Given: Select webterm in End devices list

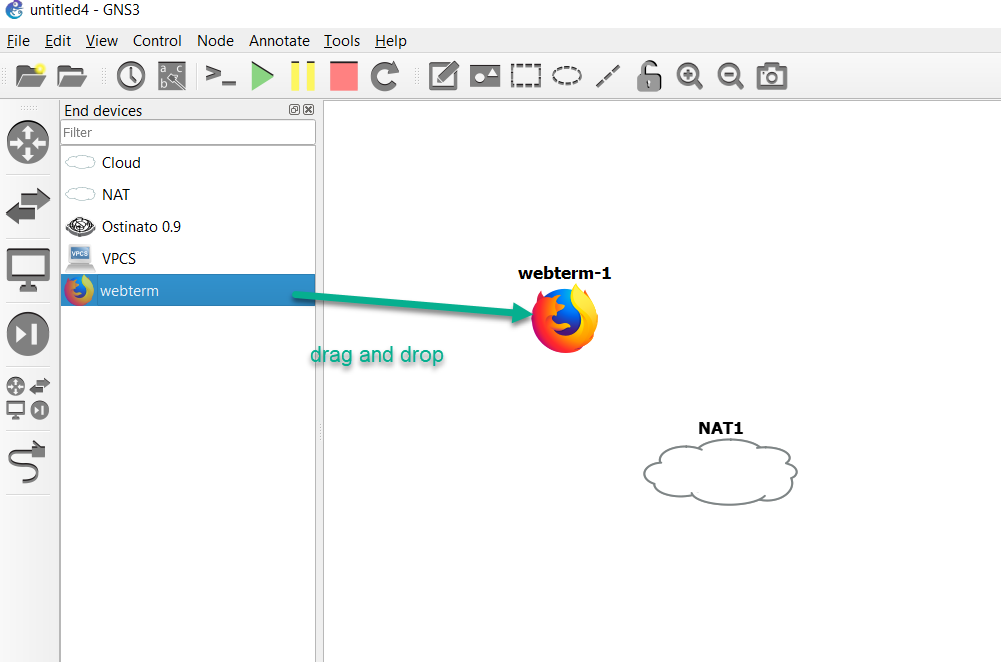Looking at the screenshot, I should pyautogui.click(x=188, y=290).
